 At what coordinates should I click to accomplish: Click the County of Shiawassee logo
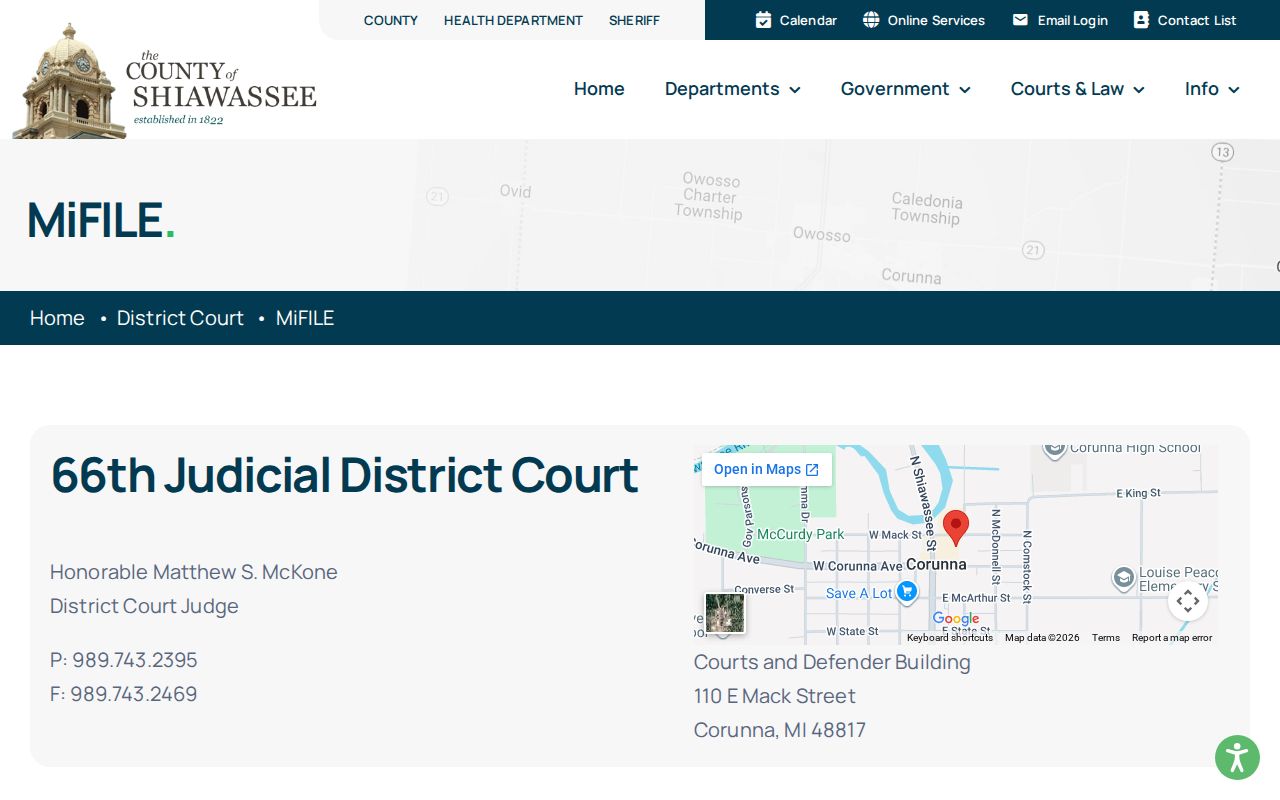[x=165, y=82]
